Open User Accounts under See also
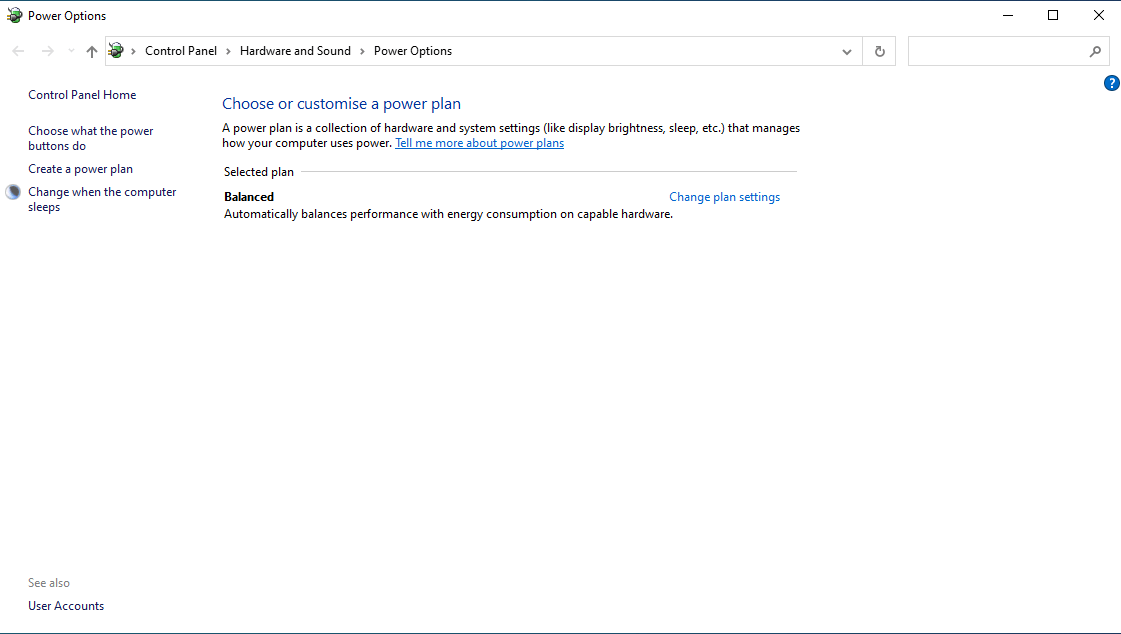The height and width of the screenshot is (634, 1121). (x=66, y=606)
